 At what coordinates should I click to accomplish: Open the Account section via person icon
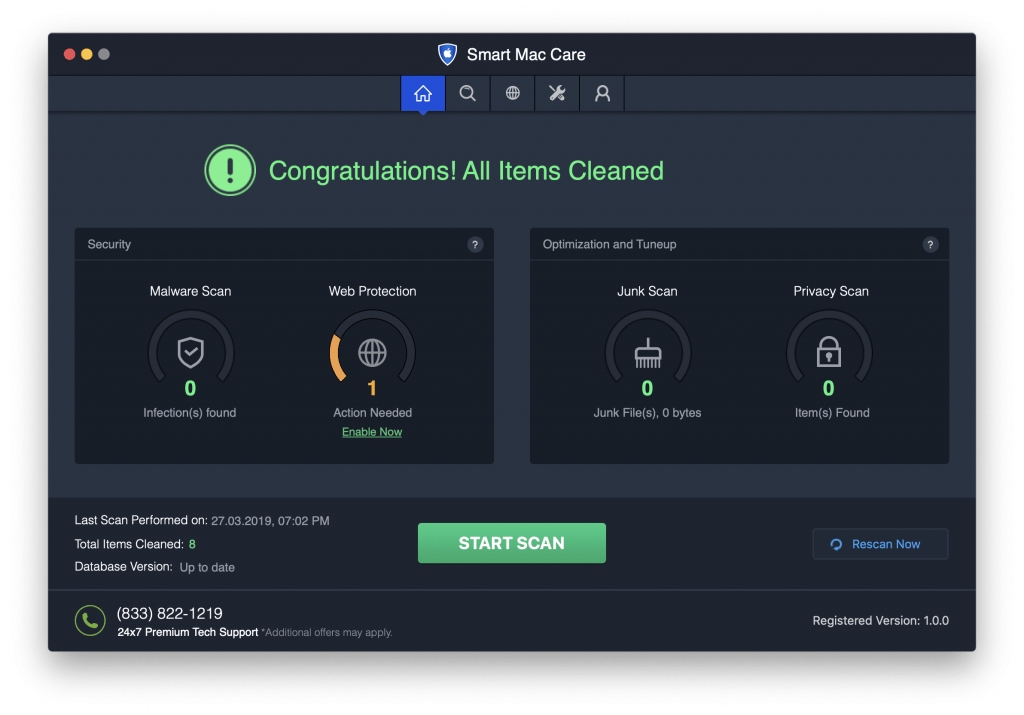click(602, 93)
